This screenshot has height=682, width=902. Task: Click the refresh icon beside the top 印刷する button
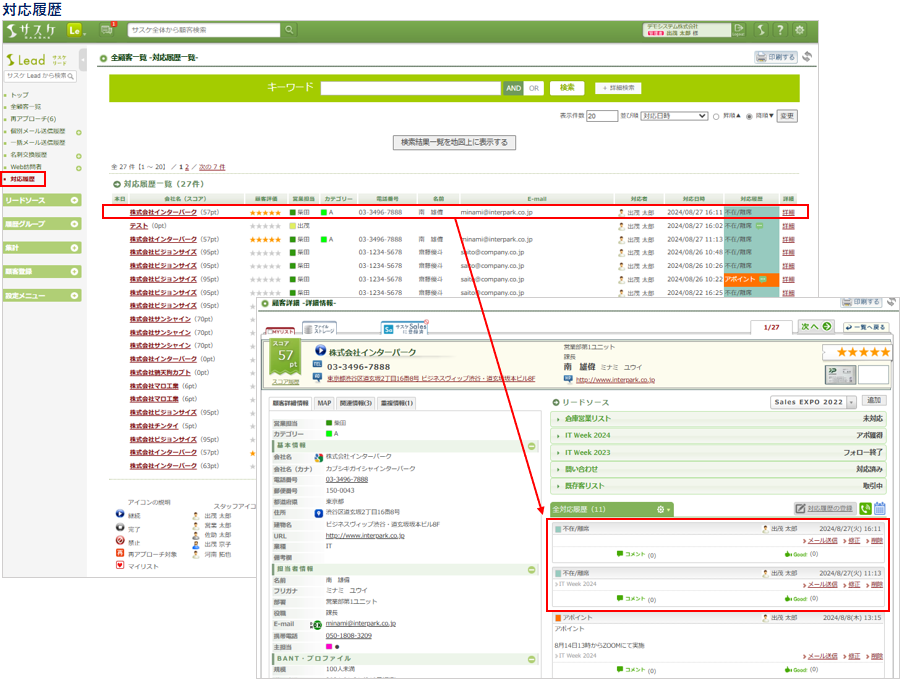(x=808, y=56)
